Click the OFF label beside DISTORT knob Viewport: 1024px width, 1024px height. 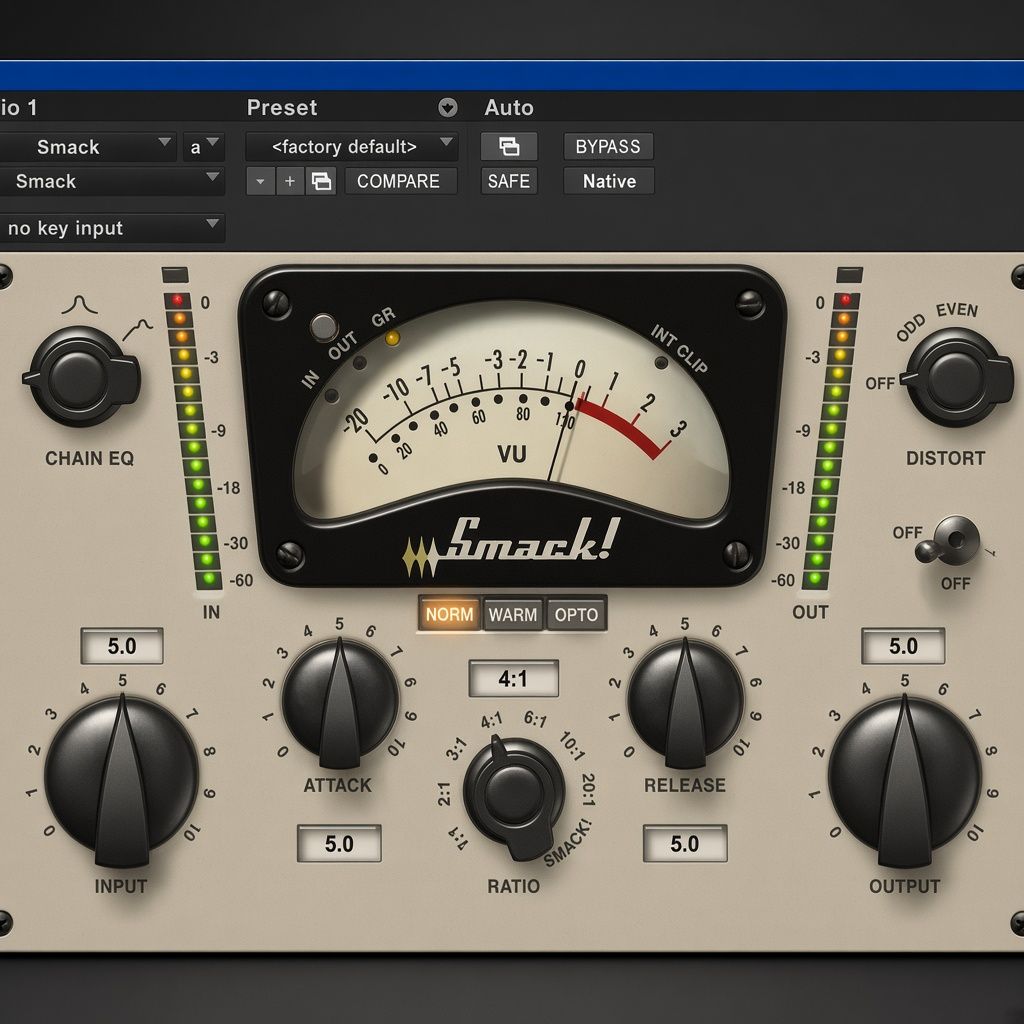880,383
